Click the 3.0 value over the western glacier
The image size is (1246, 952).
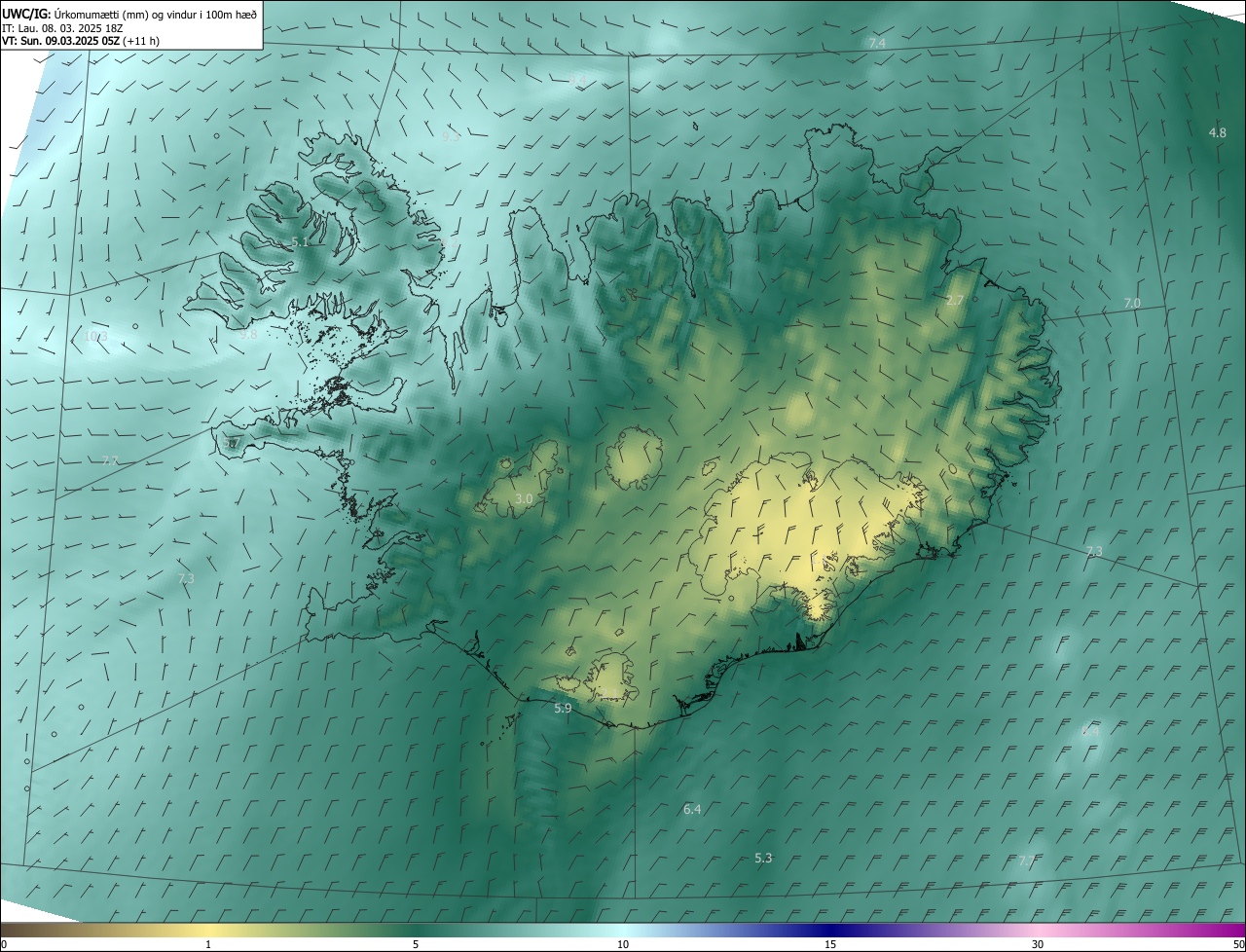pos(524,498)
